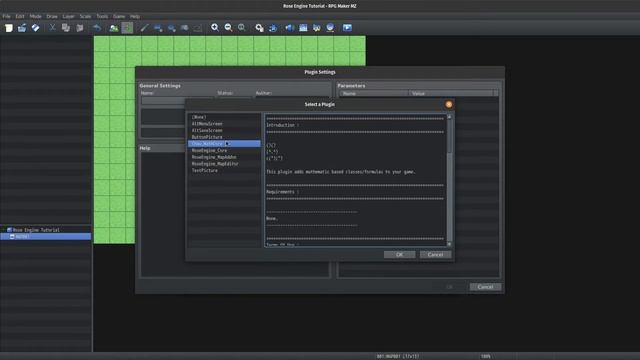
Task: Click the Zoom Out magnifier icon
Action: (x=228, y=28)
